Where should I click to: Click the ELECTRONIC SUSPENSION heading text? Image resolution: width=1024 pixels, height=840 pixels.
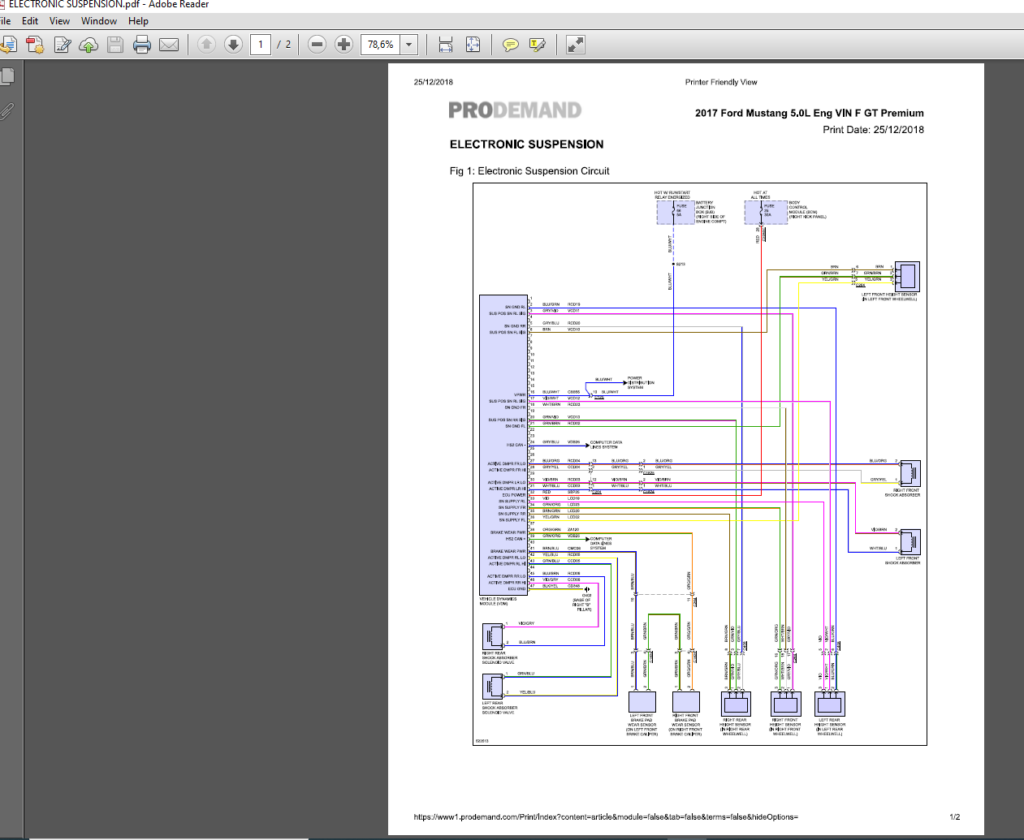click(526, 144)
